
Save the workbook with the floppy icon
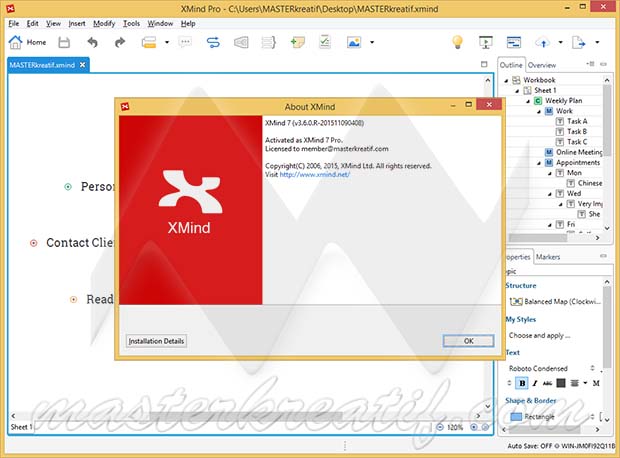(64, 42)
